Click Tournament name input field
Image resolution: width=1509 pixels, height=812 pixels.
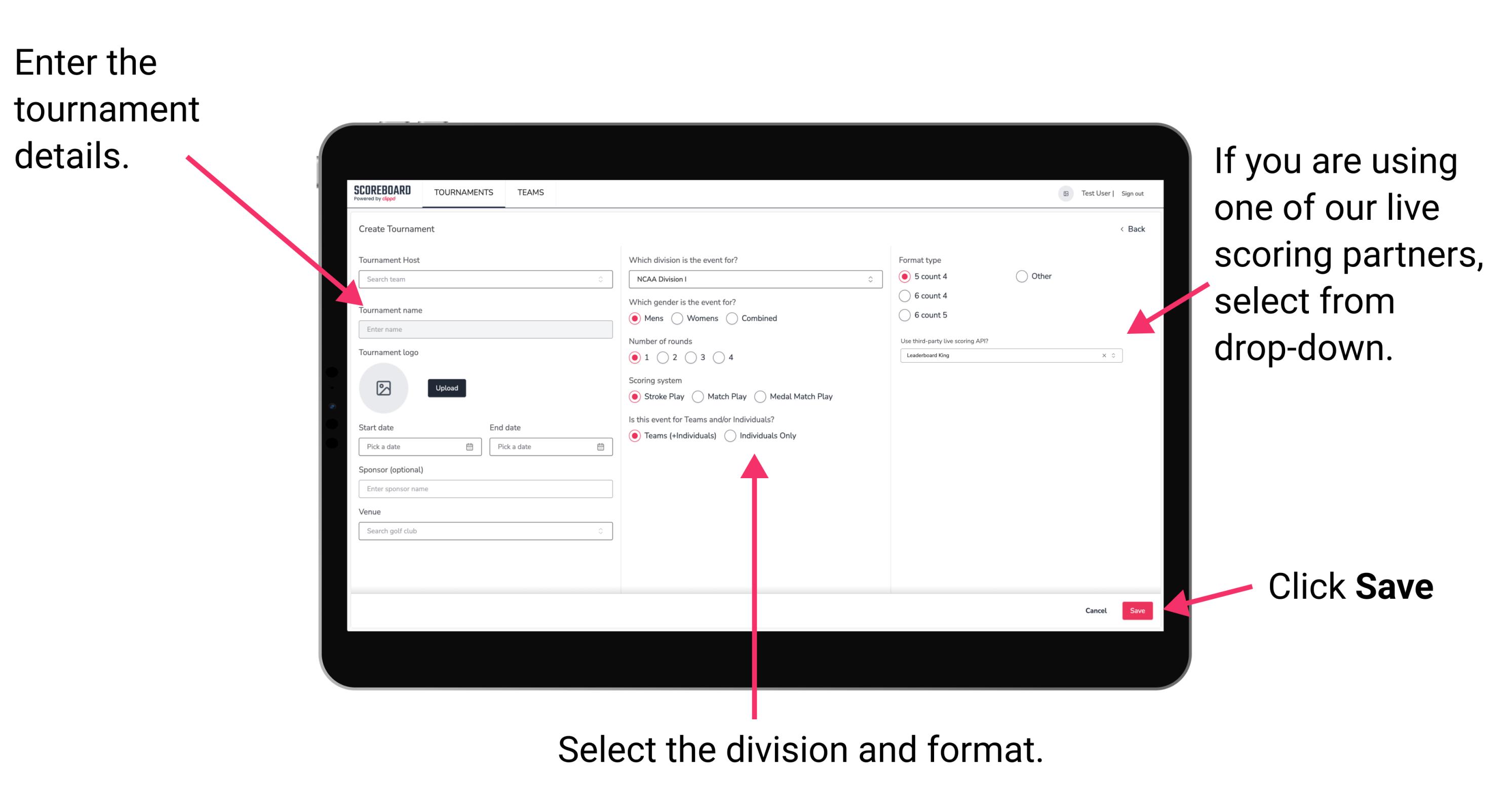pyautogui.click(x=485, y=329)
